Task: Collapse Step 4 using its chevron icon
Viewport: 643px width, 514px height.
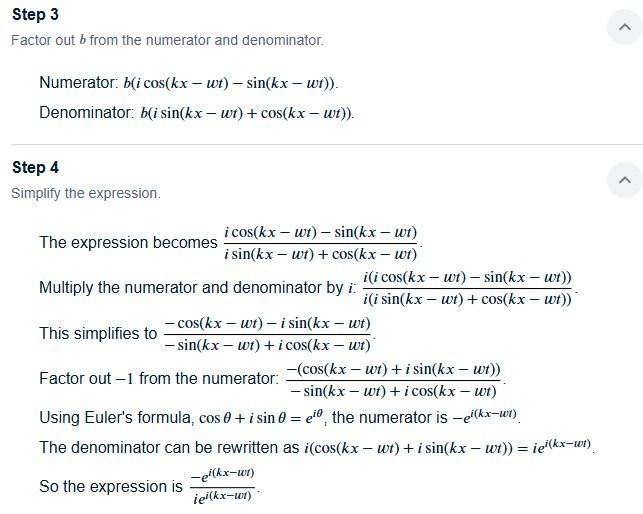Action: [x=625, y=180]
